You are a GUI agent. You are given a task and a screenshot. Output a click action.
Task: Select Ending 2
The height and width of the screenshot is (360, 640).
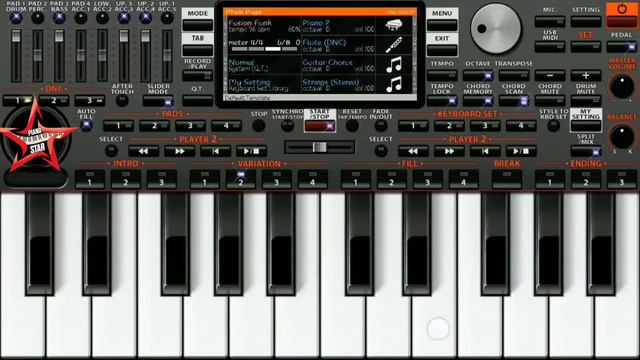tap(586, 179)
